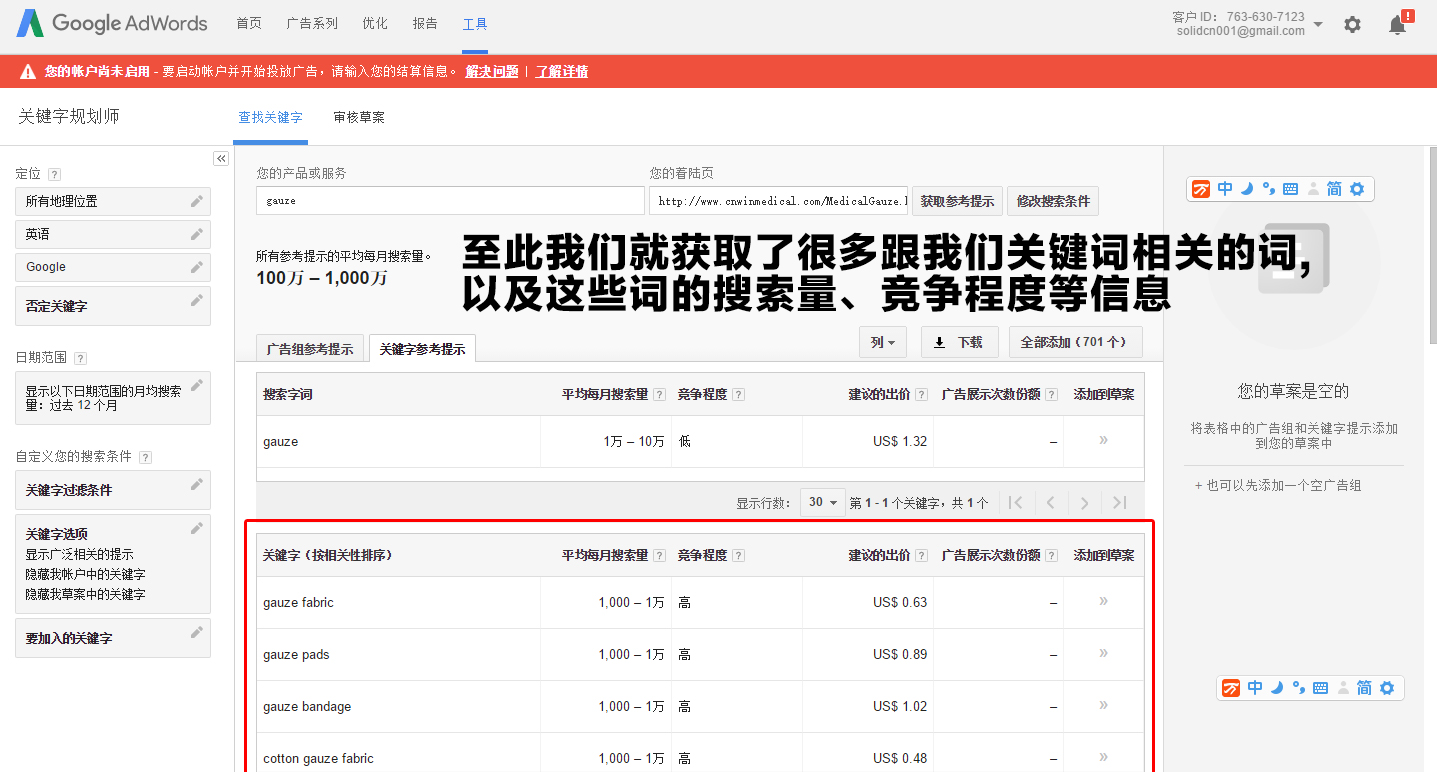This screenshot has width=1437, height=772.
Task: Click the US$ 1.32 suggested bid value
Action: (900, 441)
